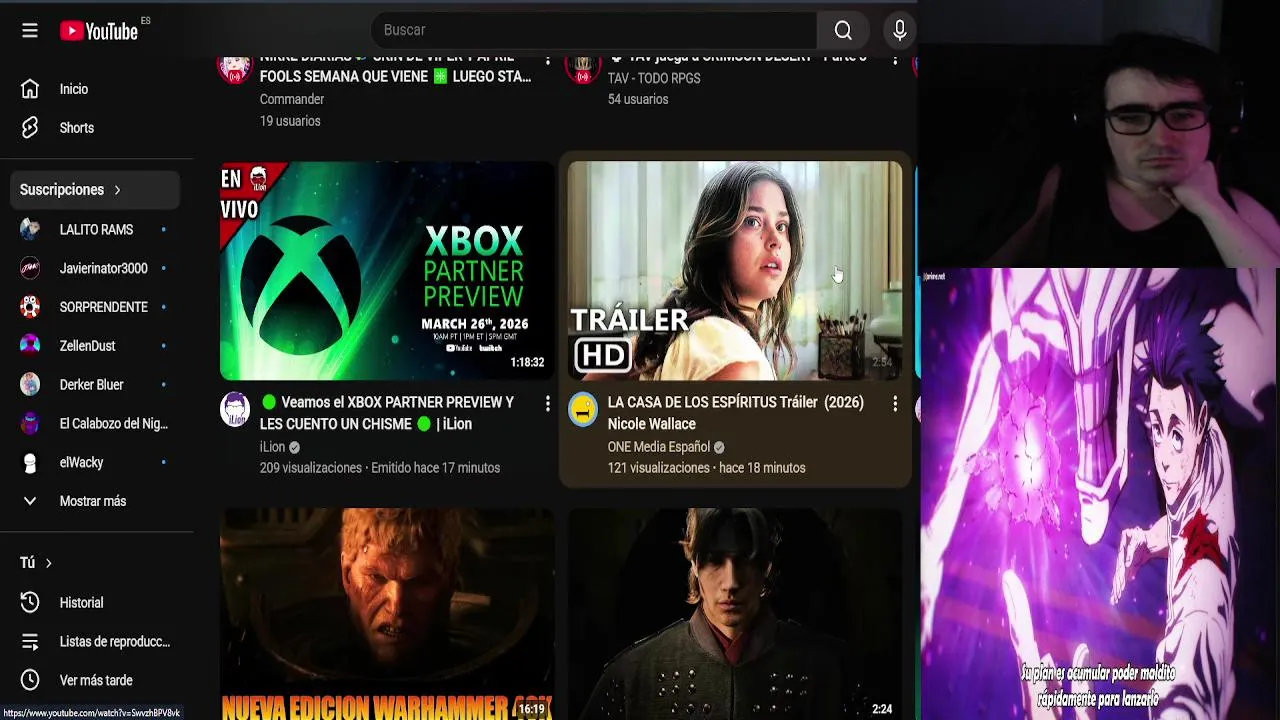Viewport: 1280px width, 720px height.
Task: Click the playlist icon beside Listas
Action: 30,642
